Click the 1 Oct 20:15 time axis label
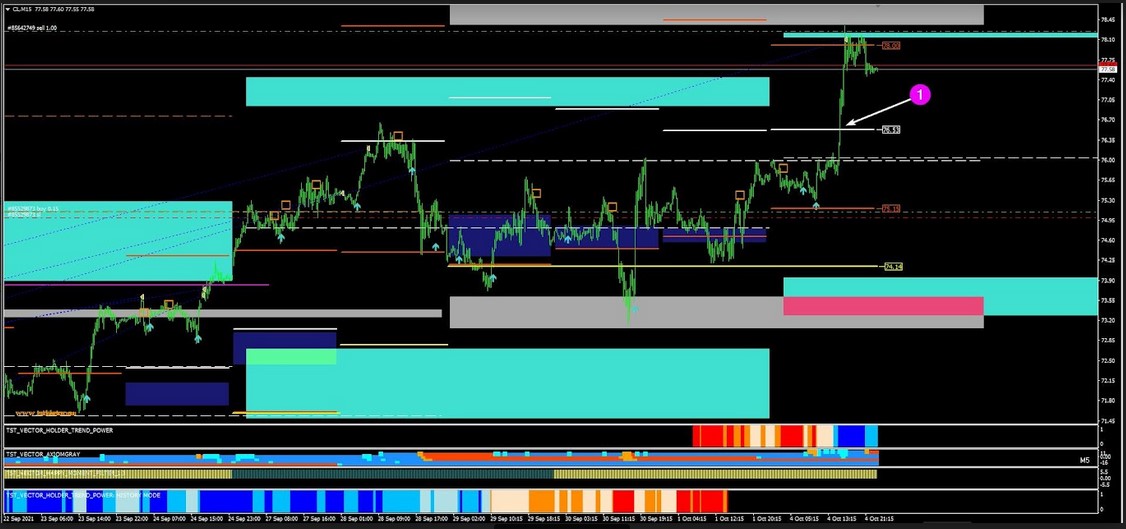 [768, 520]
